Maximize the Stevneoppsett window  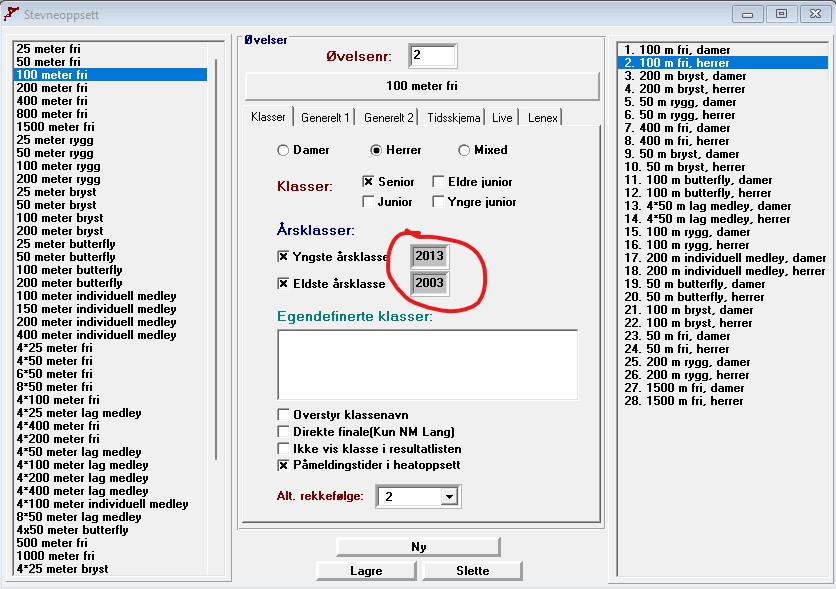coord(780,14)
